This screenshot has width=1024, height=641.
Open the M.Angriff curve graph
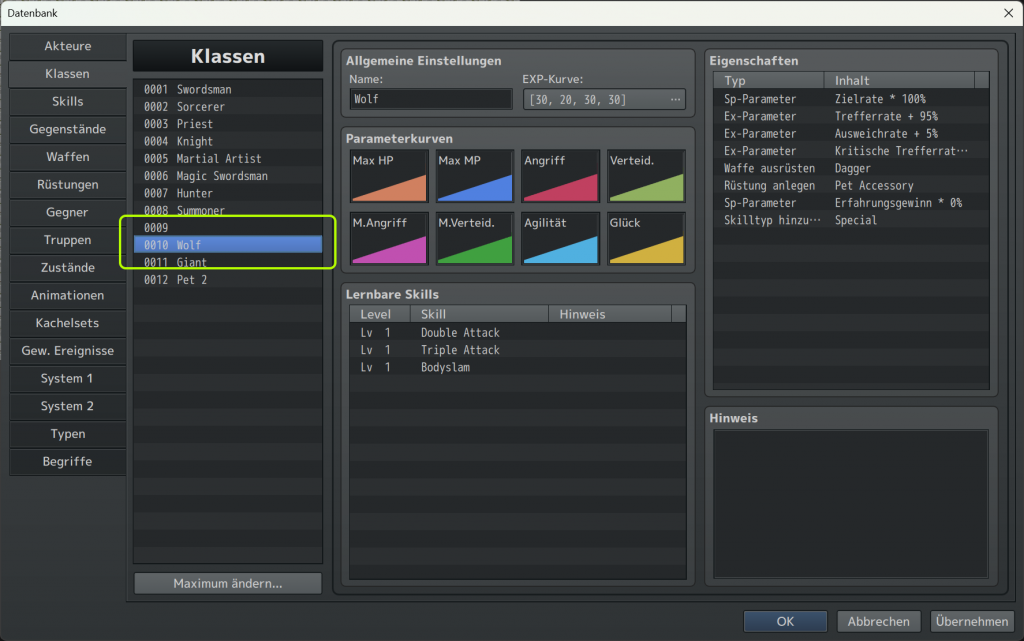pos(389,239)
